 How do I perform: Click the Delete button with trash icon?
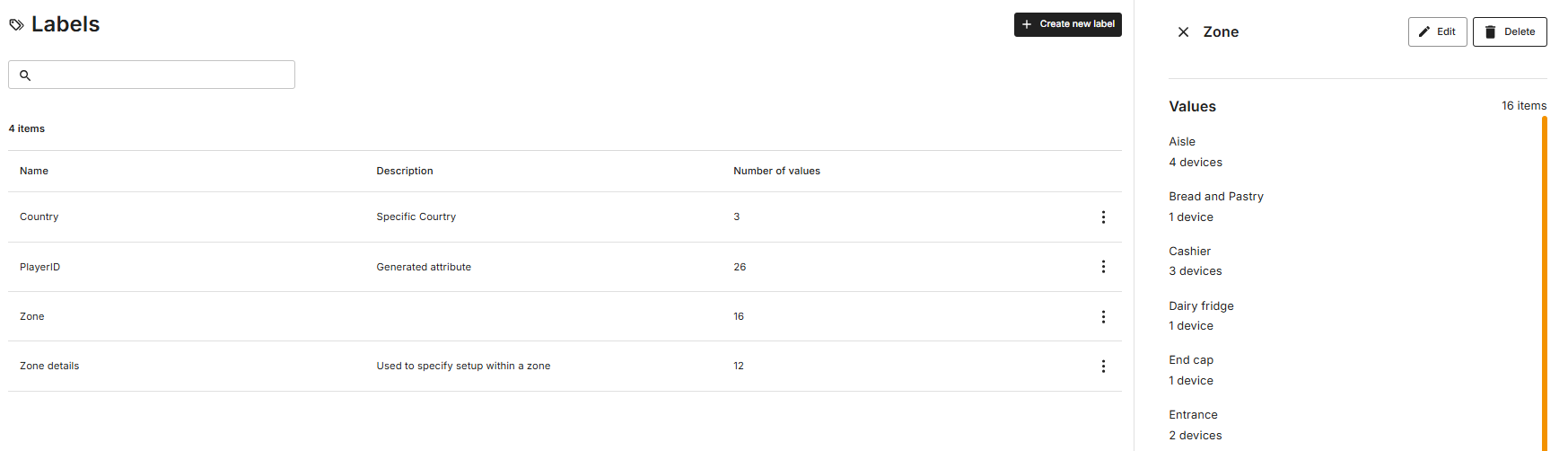click(x=1510, y=31)
